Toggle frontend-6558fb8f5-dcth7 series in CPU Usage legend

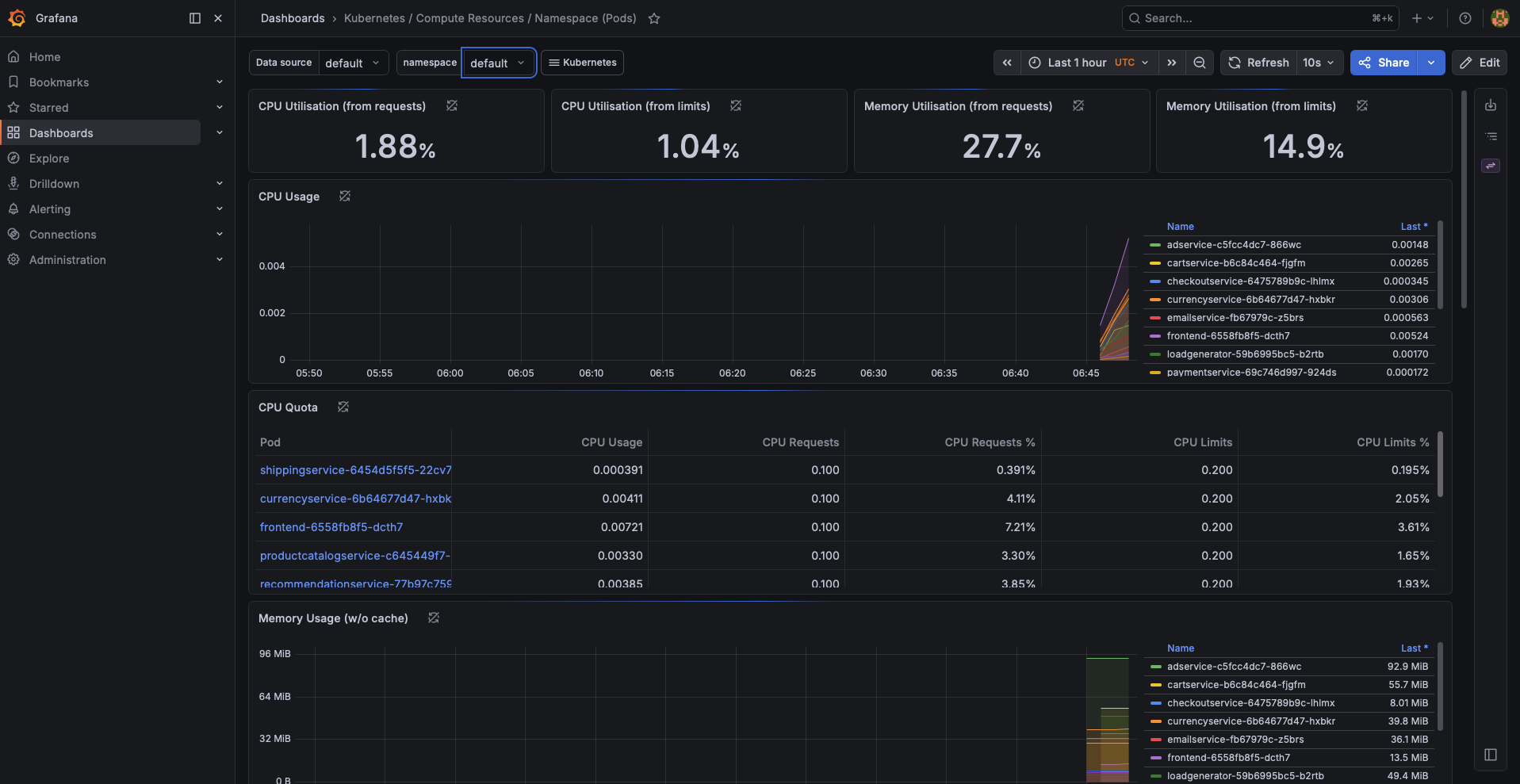(x=1228, y=336)
